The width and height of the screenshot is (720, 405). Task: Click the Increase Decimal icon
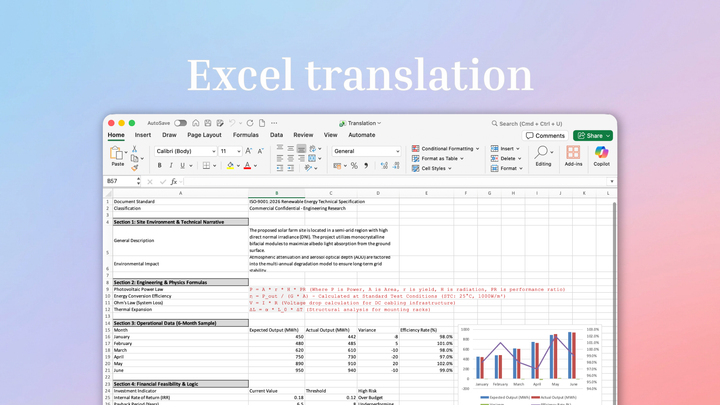[384, 166]
